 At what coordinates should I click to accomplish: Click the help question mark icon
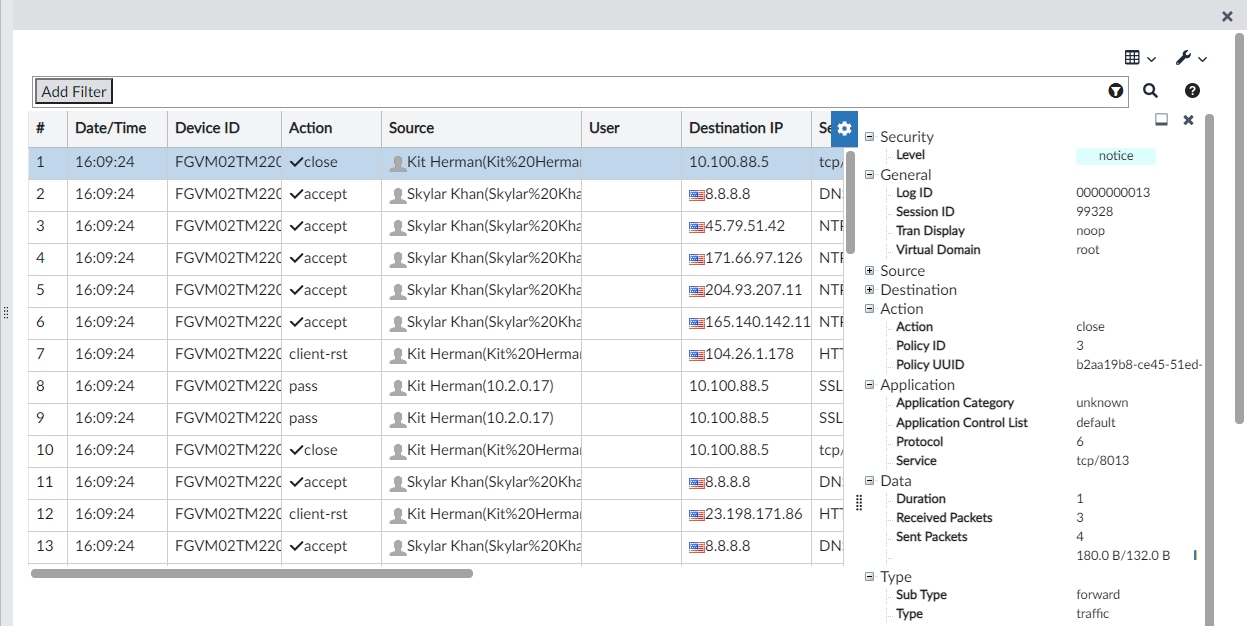coord(1192,91)
